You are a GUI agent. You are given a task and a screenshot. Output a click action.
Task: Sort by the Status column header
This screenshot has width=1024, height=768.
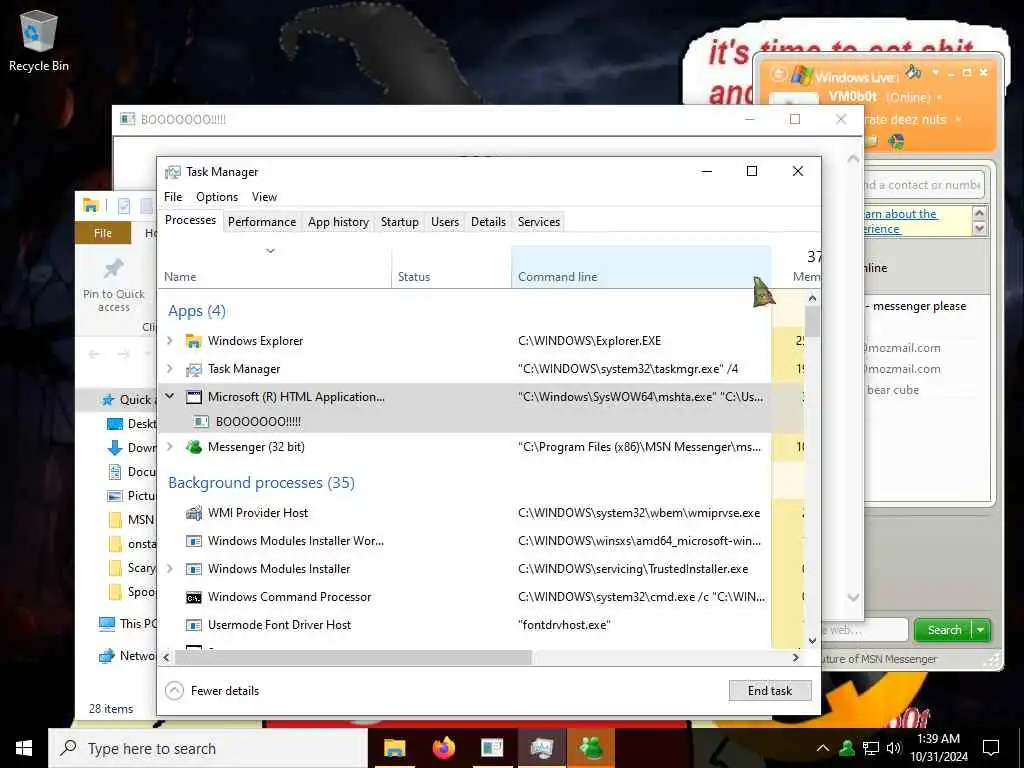pos(451,268)
